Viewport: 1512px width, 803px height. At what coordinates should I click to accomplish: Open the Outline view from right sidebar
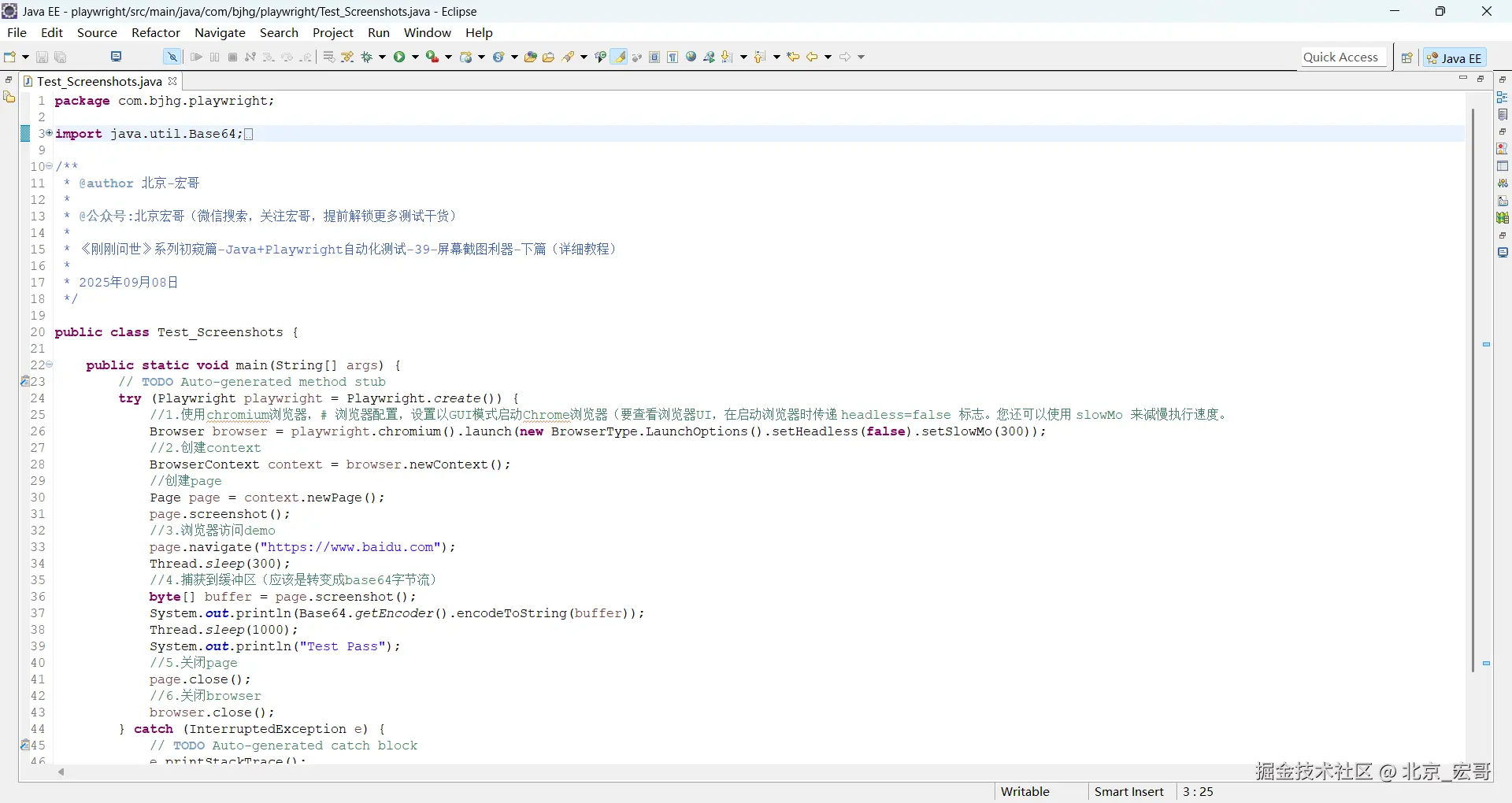click(1503, 97)
